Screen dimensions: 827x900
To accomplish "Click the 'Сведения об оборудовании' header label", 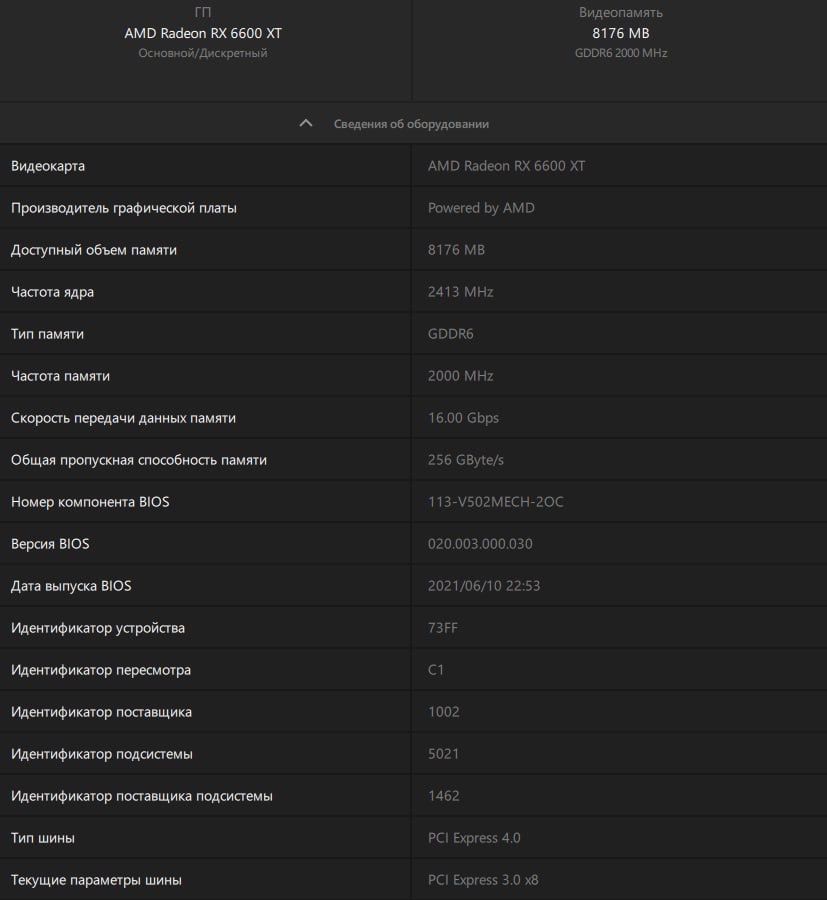I will click(411, 124).
